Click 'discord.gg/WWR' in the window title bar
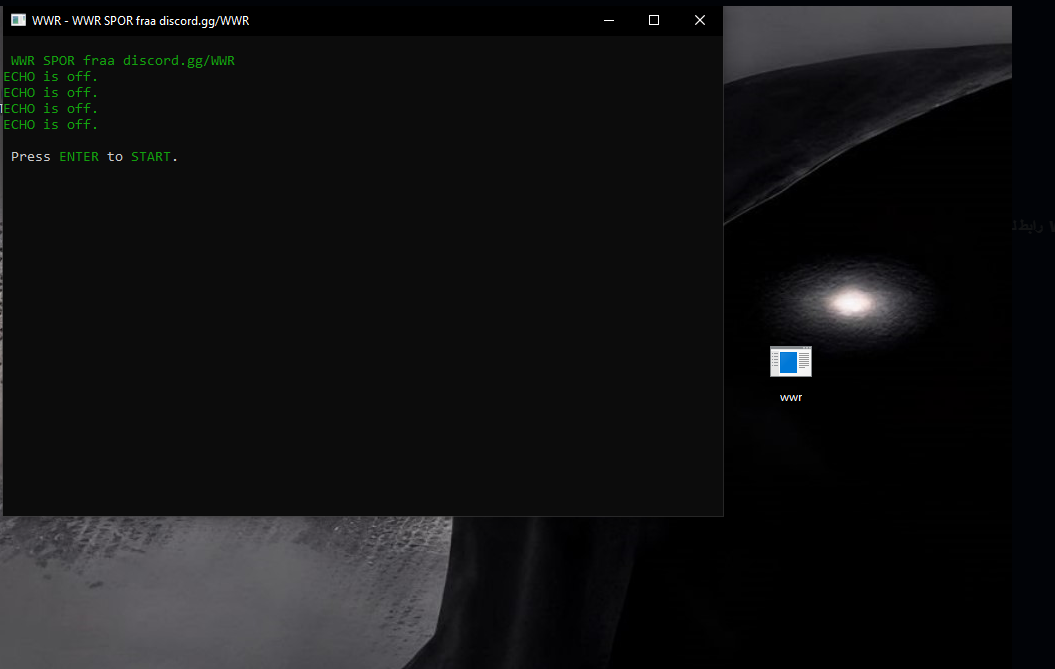Image resolution: width=1055 pixels, height=669 pixels. point(204,20)
